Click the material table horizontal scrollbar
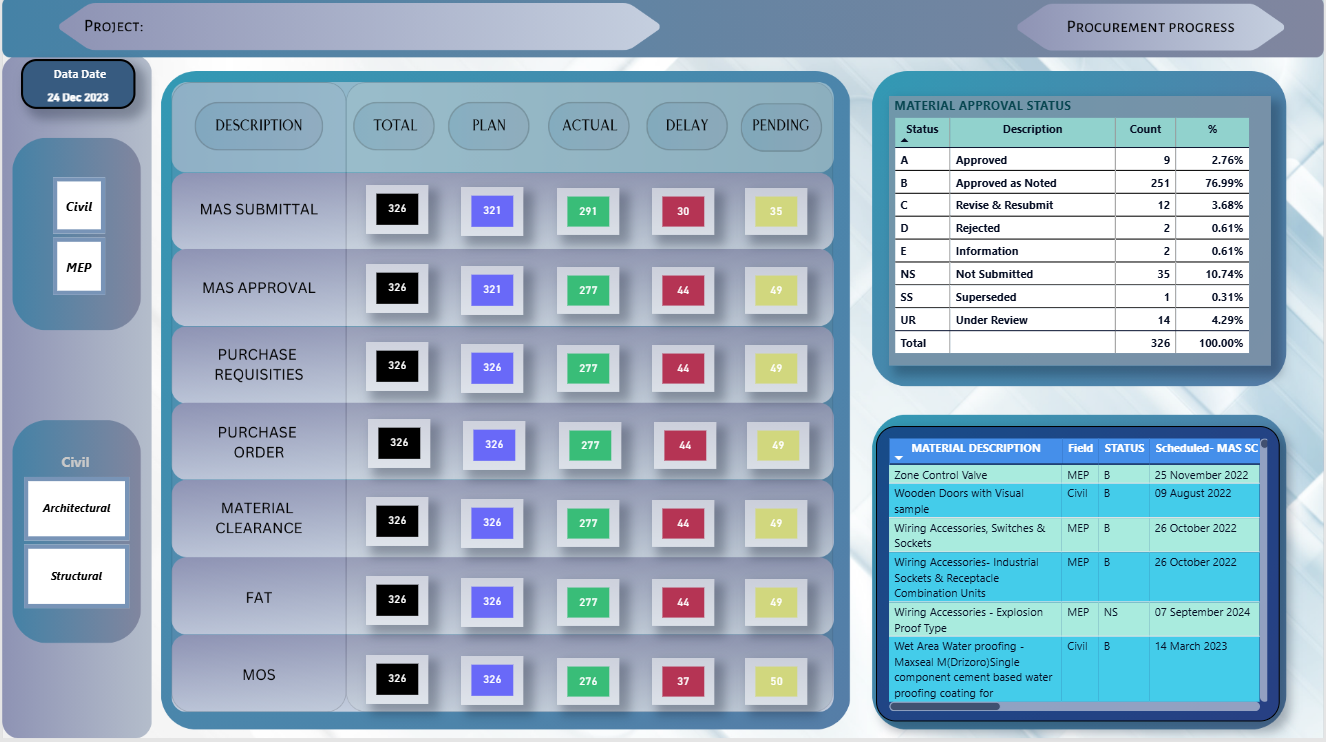The width and height of the screenshot is (1326, 742). pyautogui.click(x=945, y=706)
